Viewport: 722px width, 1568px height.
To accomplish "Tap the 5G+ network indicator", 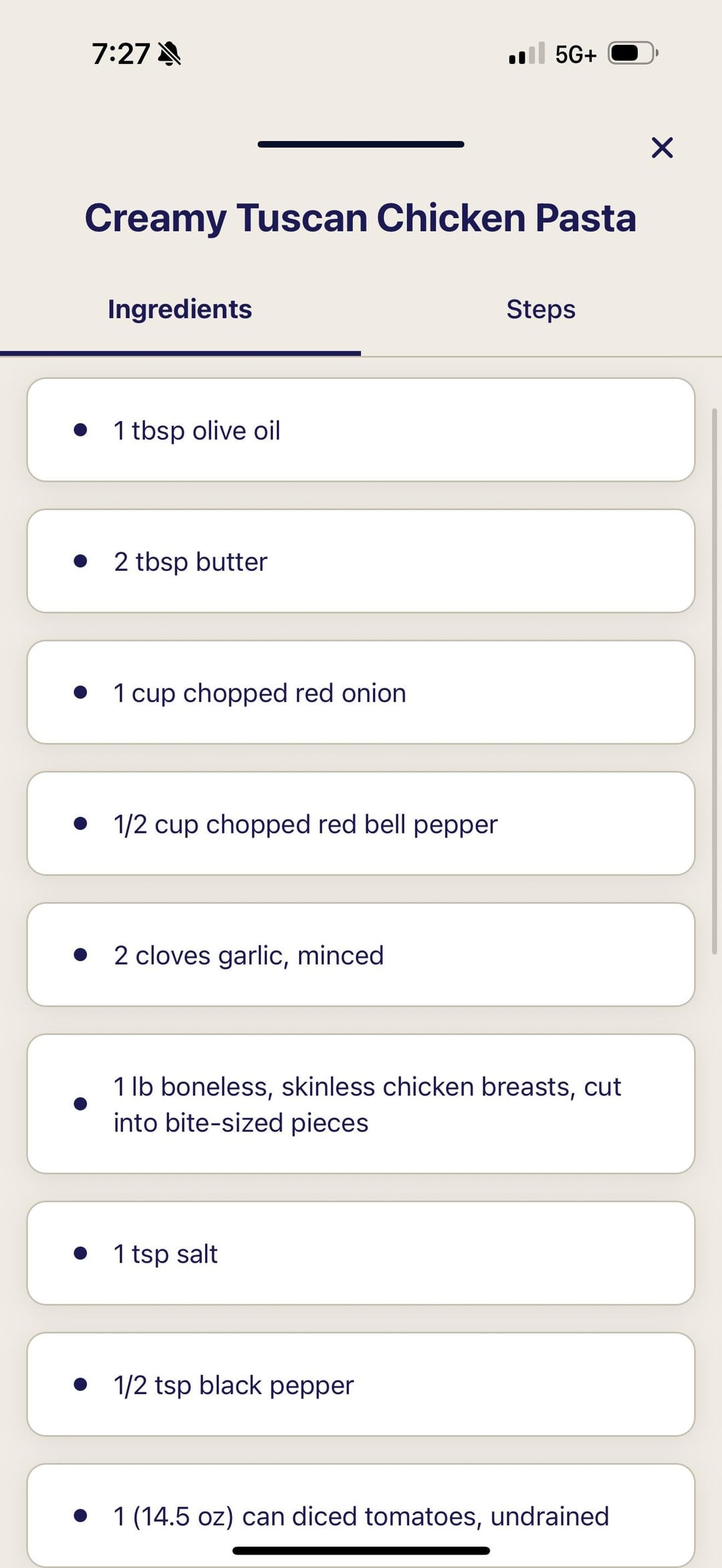I will click(576, 55).
